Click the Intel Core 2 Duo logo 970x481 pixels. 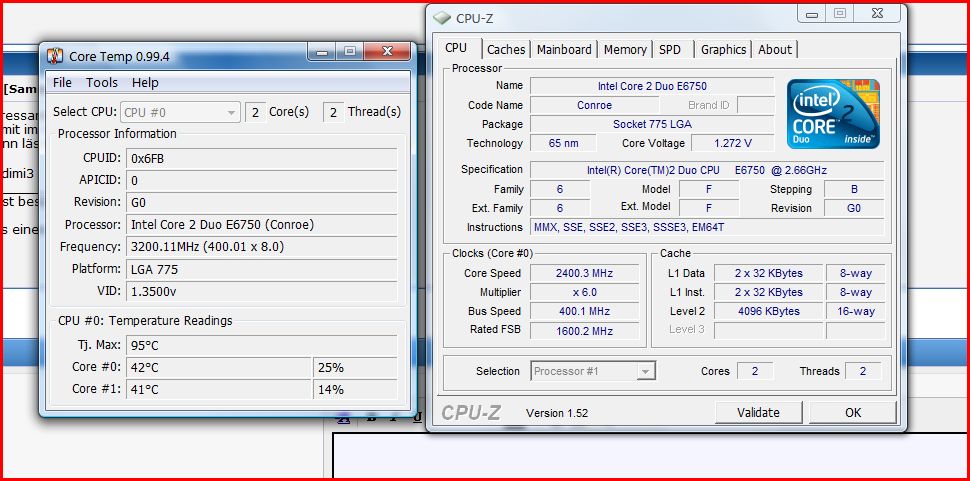tap(833, 114)
